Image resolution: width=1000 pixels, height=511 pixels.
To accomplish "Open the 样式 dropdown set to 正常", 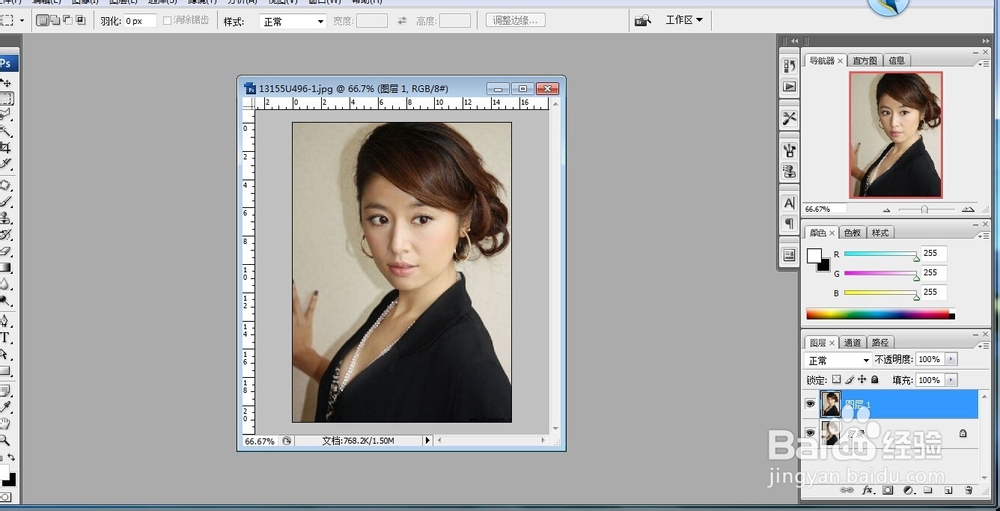I will 293,21.
